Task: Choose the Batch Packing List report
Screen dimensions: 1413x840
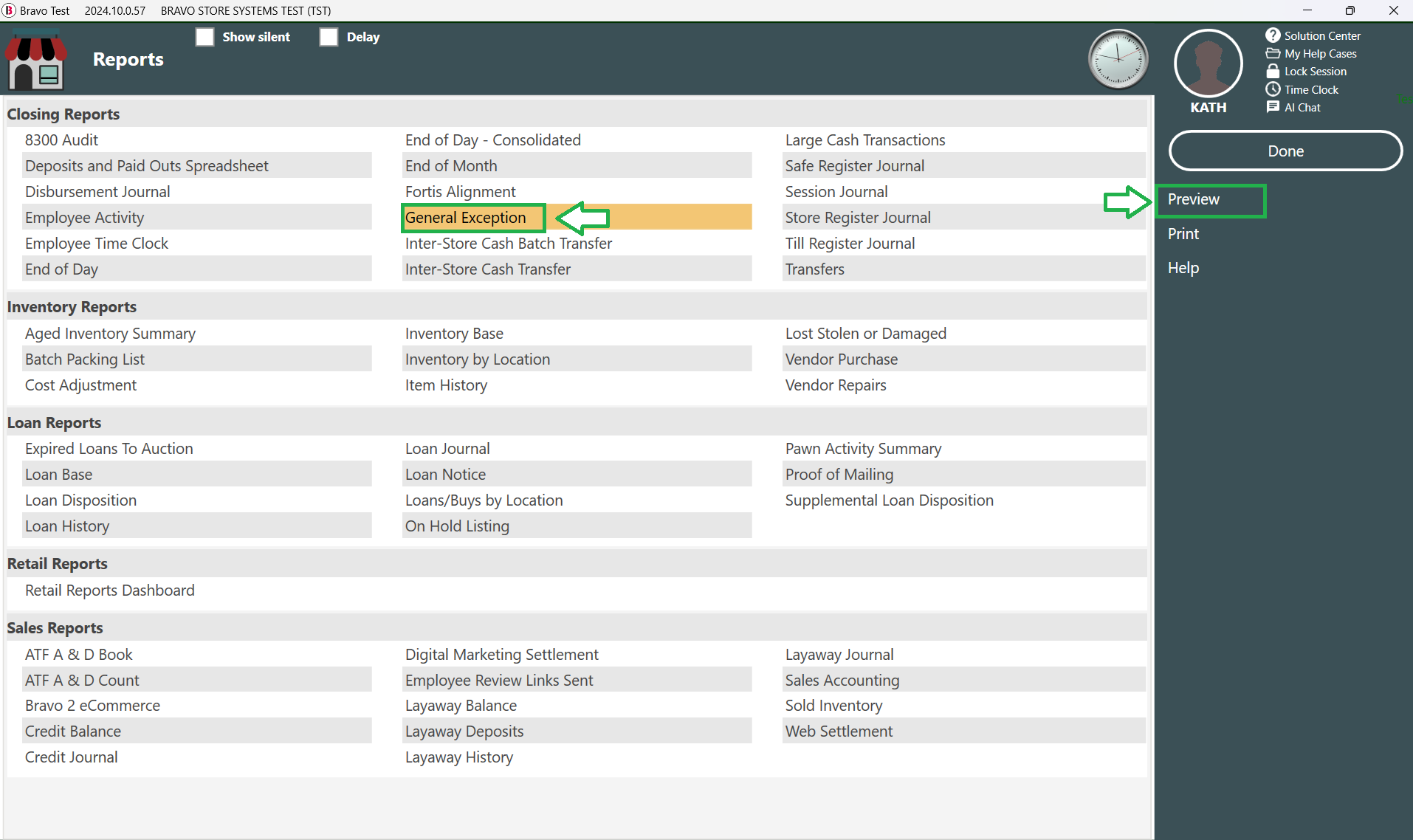Action: pyautogui.click(x=196, y=359)
